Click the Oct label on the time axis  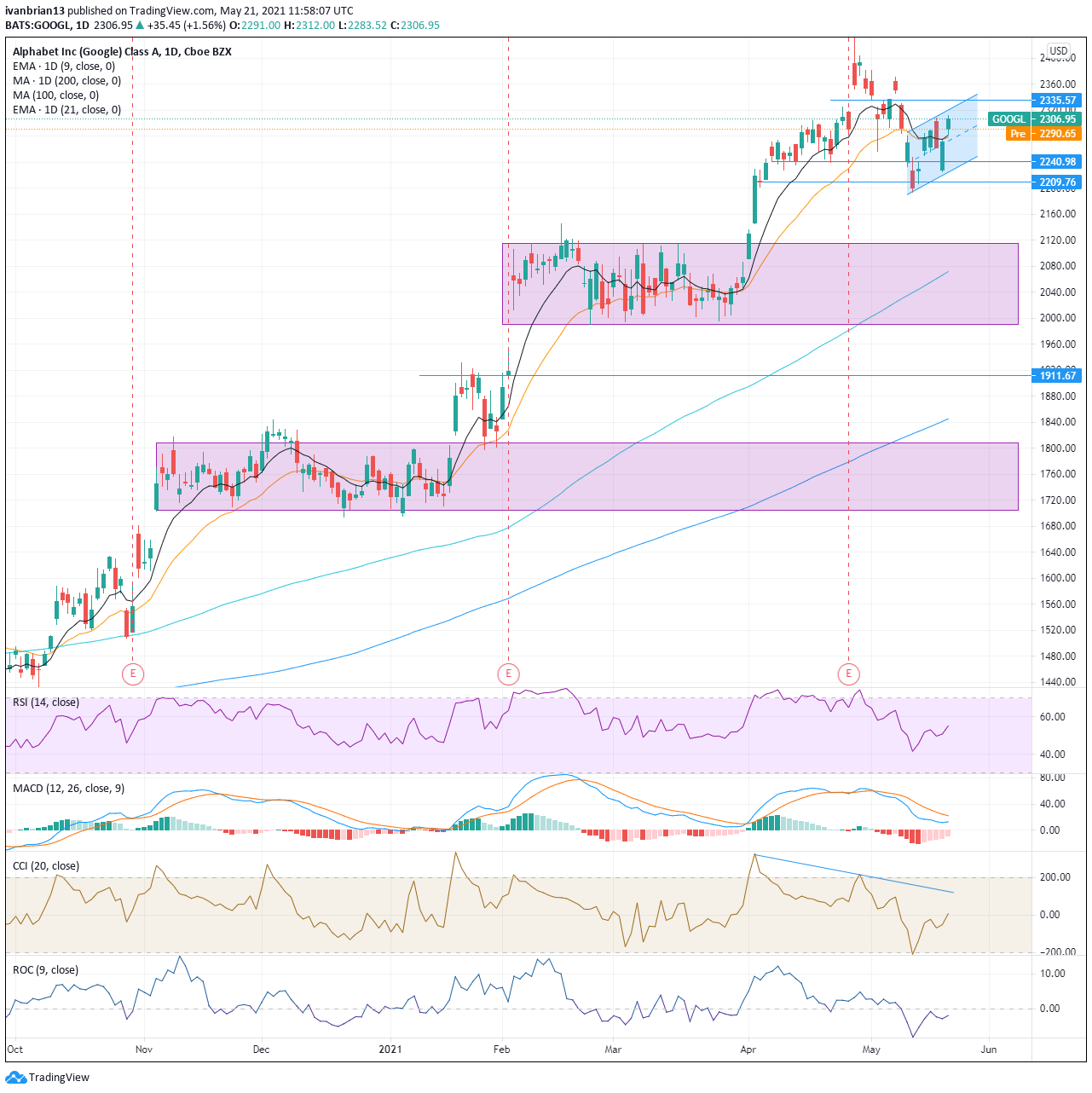(15, 1050)
